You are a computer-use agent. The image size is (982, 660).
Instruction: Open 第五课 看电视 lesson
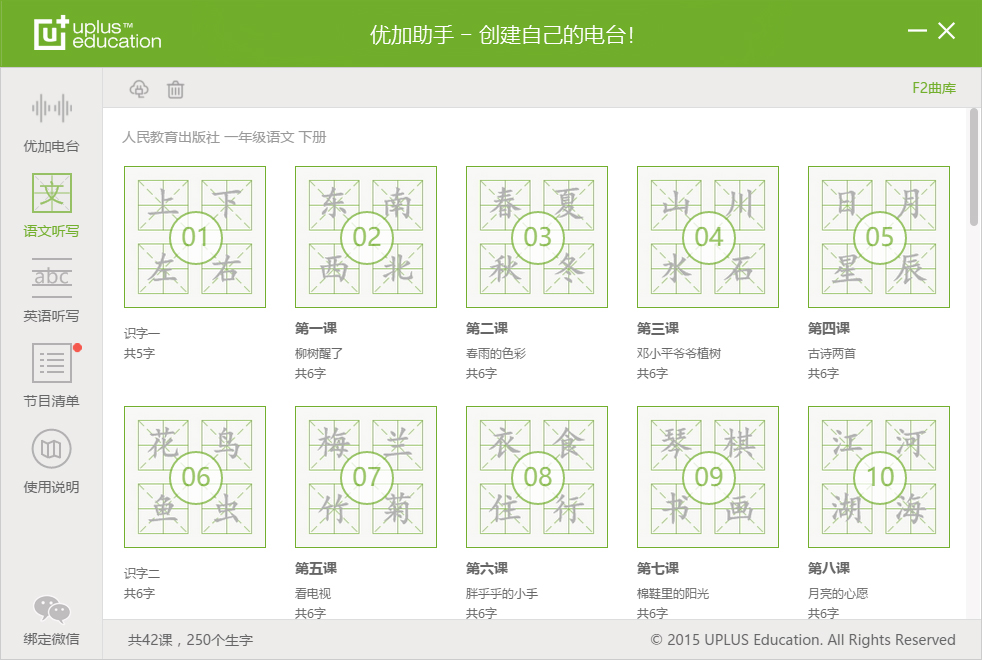pos(365,477)
